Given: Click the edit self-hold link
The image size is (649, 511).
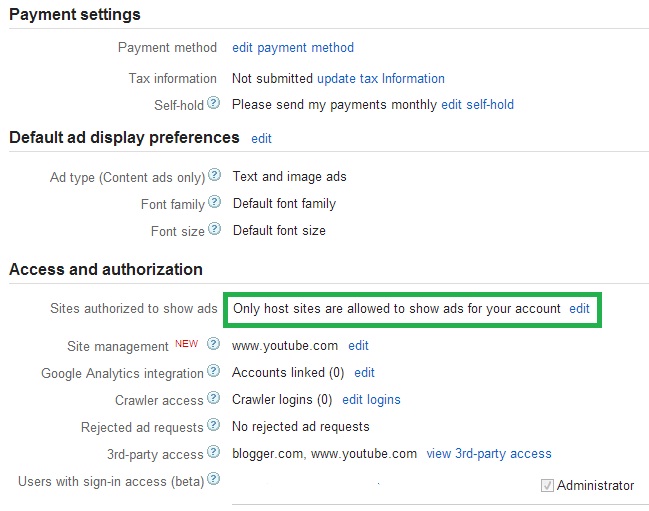Looking at the screenshot, I should 478,104.
